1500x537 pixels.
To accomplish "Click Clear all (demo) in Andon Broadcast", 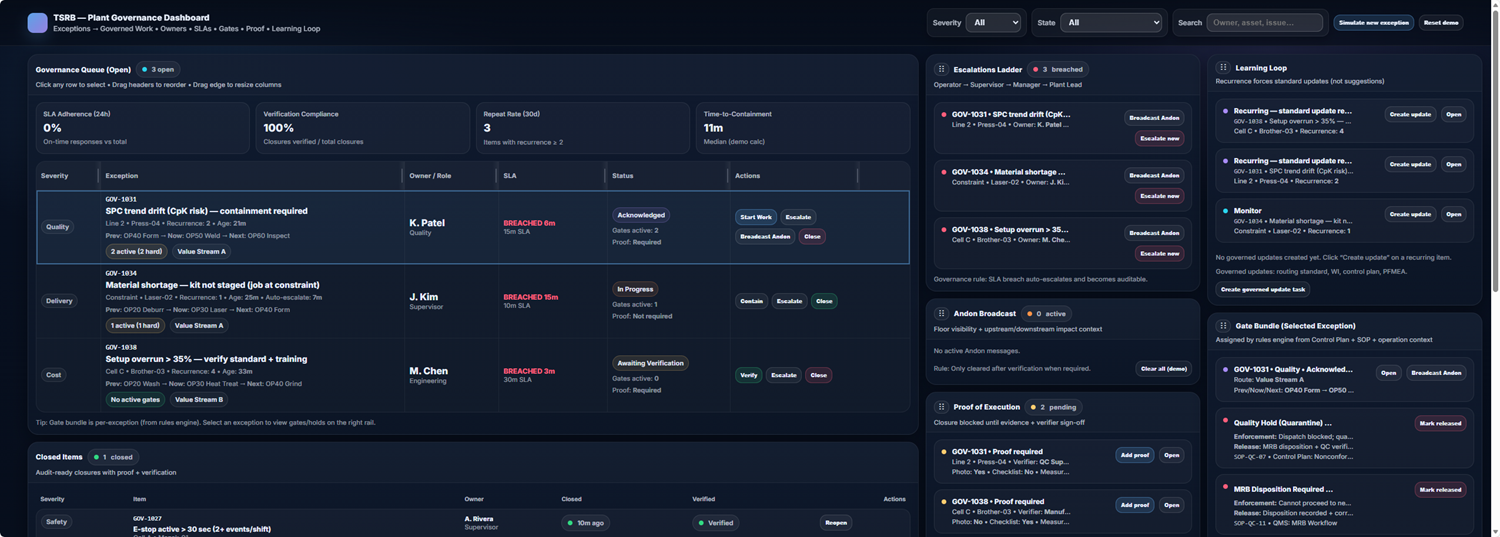I will tap(1164, 368).
